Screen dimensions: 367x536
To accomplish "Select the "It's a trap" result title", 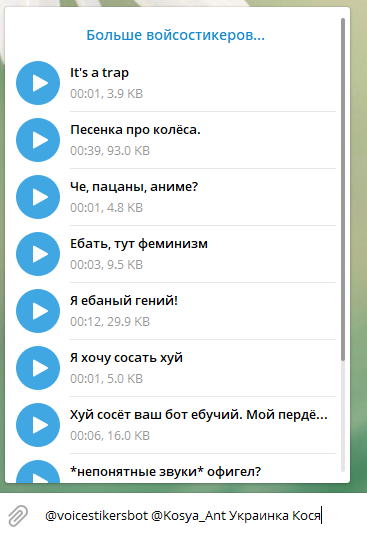I will click(99, 73).
